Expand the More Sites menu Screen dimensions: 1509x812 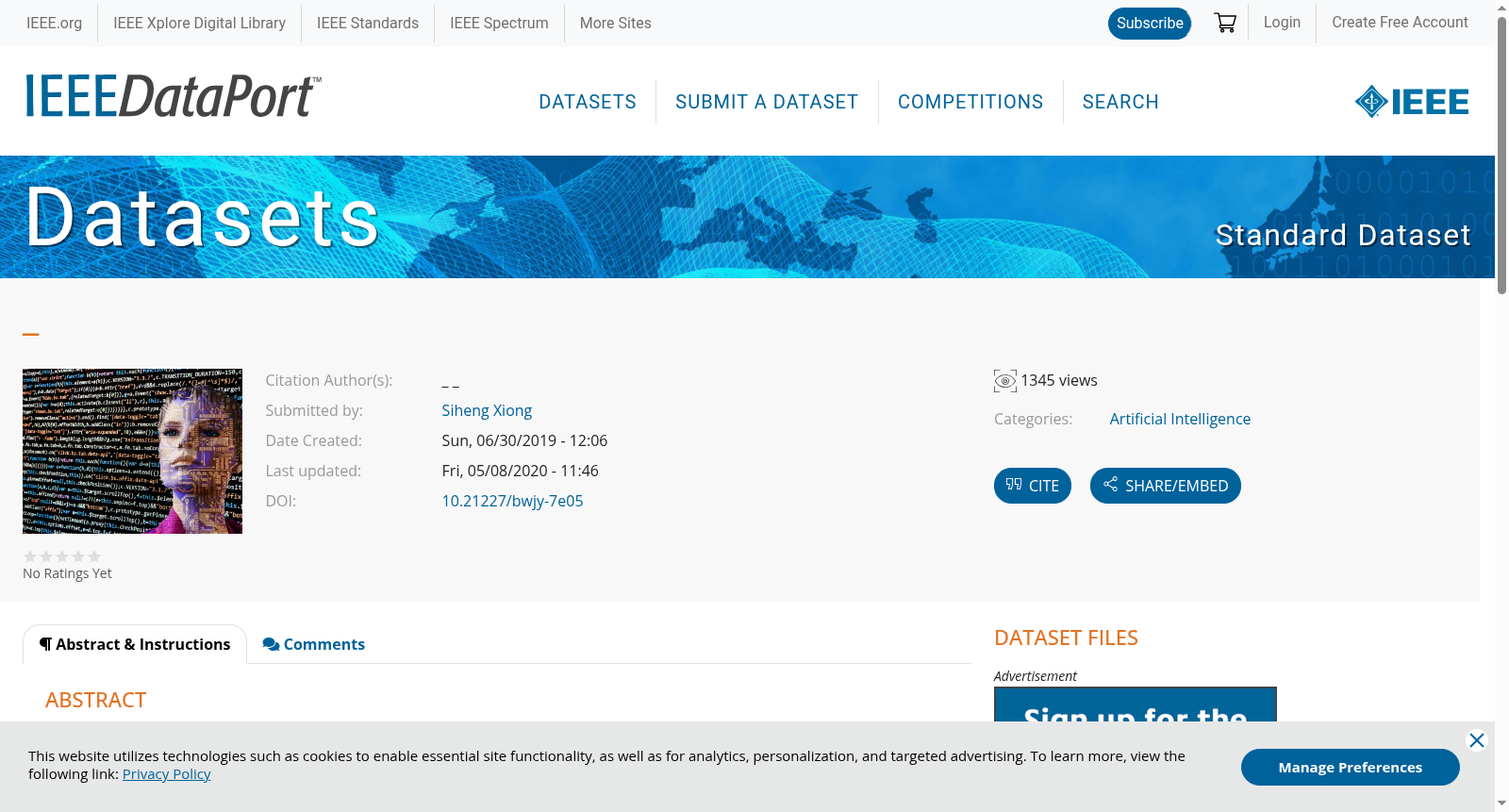[616, 24]
